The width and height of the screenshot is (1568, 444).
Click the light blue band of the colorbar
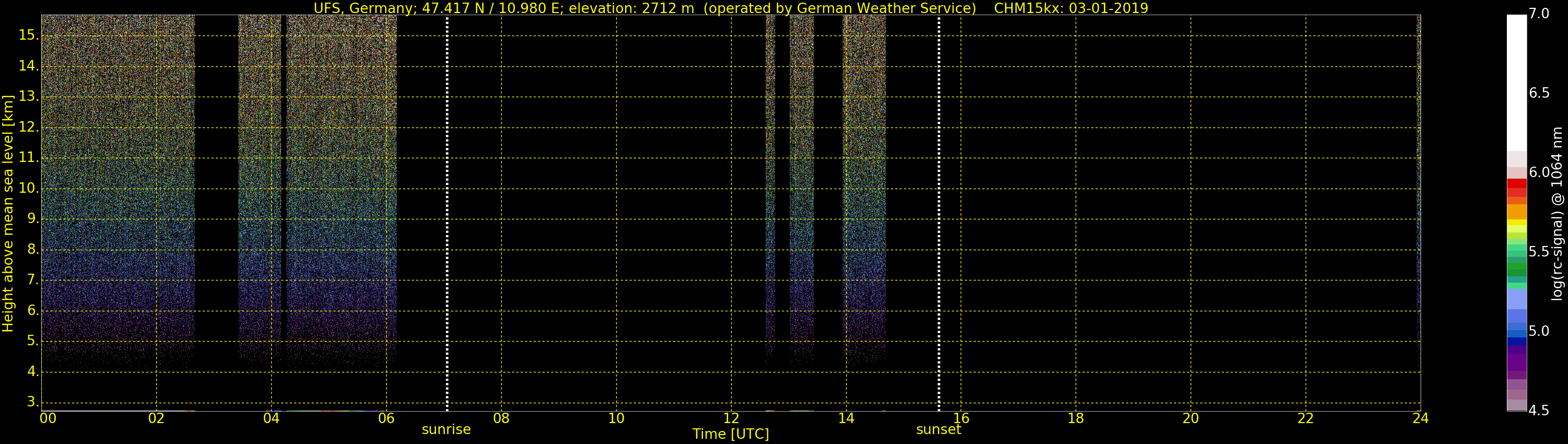click(x=1517, y=299)
